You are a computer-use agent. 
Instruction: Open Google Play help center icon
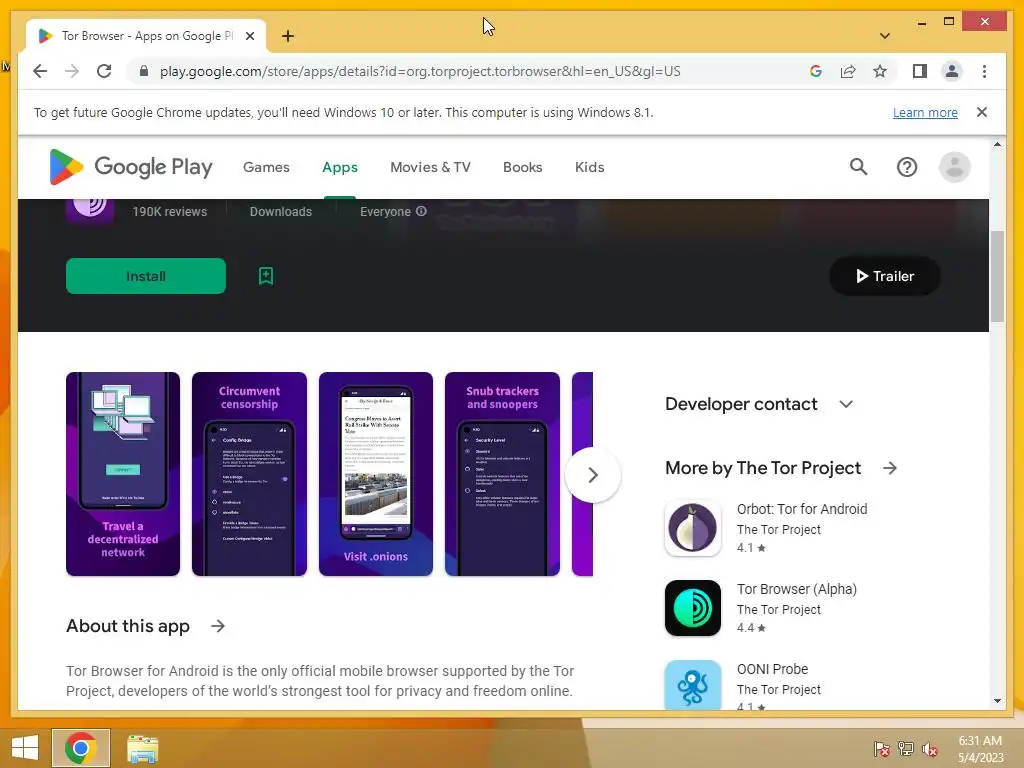[x=906, y=167]
